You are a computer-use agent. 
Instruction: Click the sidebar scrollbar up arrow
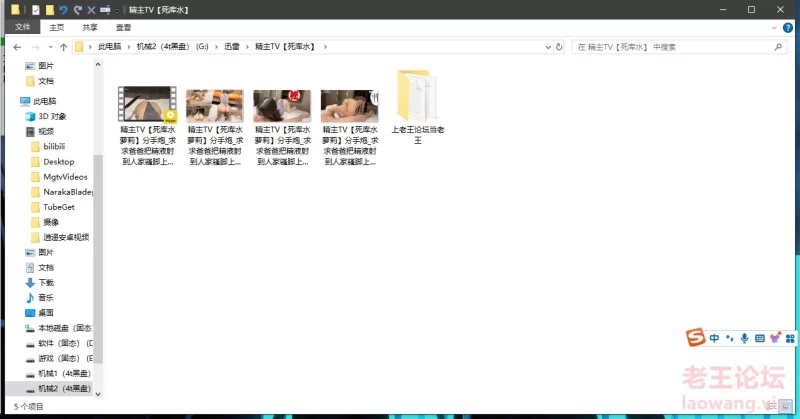(x=98, y=65)
